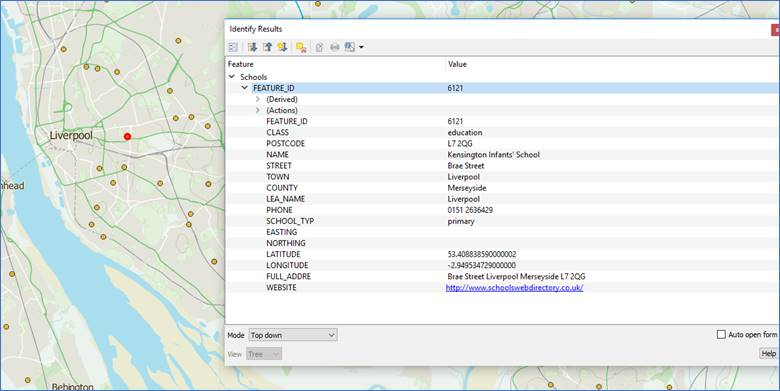This screenshot has width=780, height=391.
Task: Close the Identify Results panel
Action: coord(776,30)
